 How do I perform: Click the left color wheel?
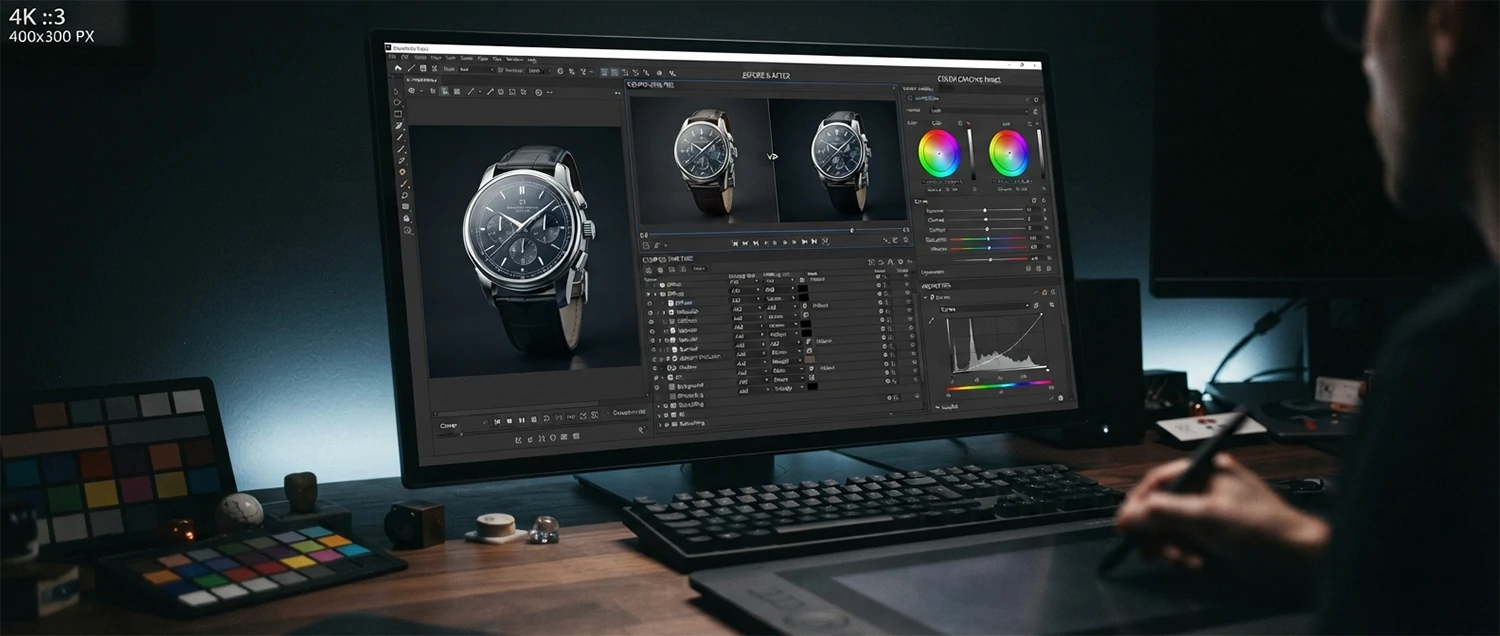click(939, 153)
